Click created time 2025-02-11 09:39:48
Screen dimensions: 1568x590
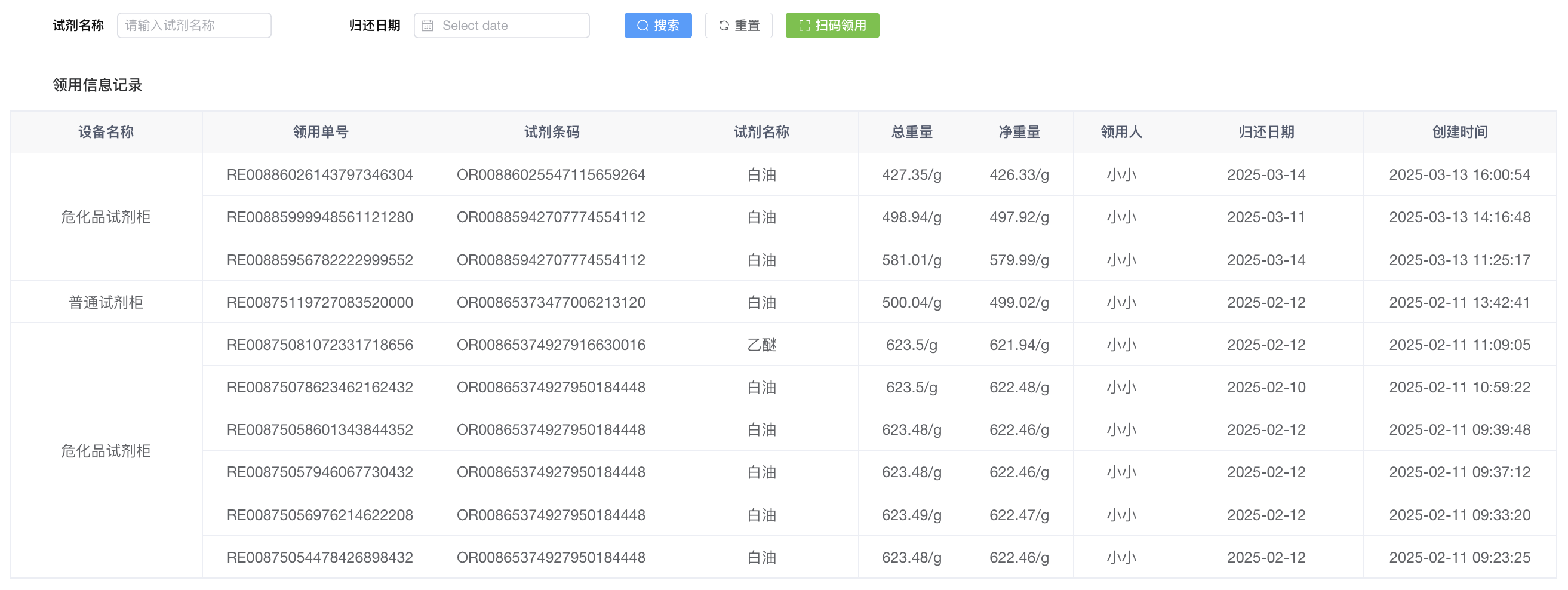point(1460,430)
